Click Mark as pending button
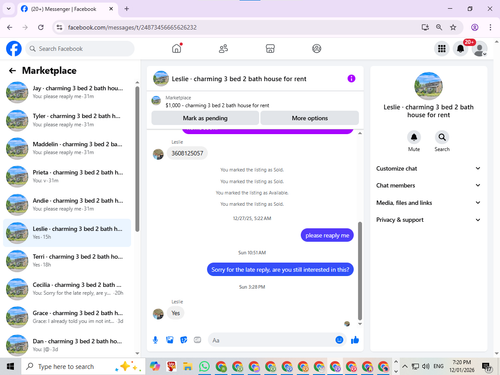The image size is (500, 375). pos(205,118)
